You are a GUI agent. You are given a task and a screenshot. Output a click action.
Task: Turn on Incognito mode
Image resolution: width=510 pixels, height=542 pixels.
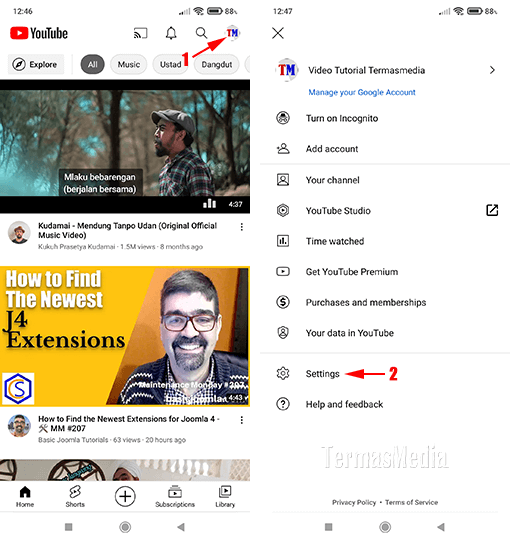(342, 118)
